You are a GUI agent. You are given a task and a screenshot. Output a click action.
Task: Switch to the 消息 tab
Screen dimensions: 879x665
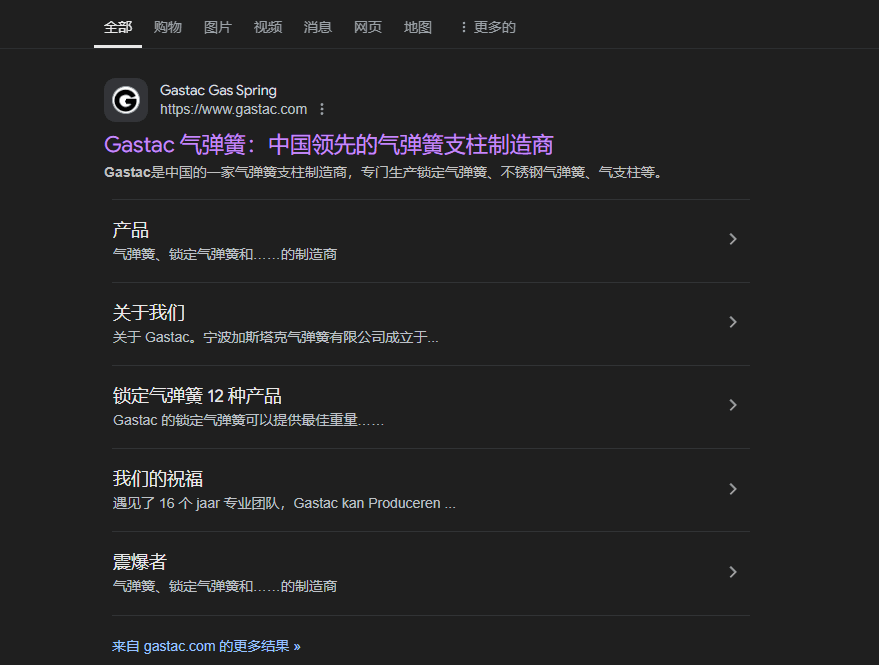coord(318,27)
